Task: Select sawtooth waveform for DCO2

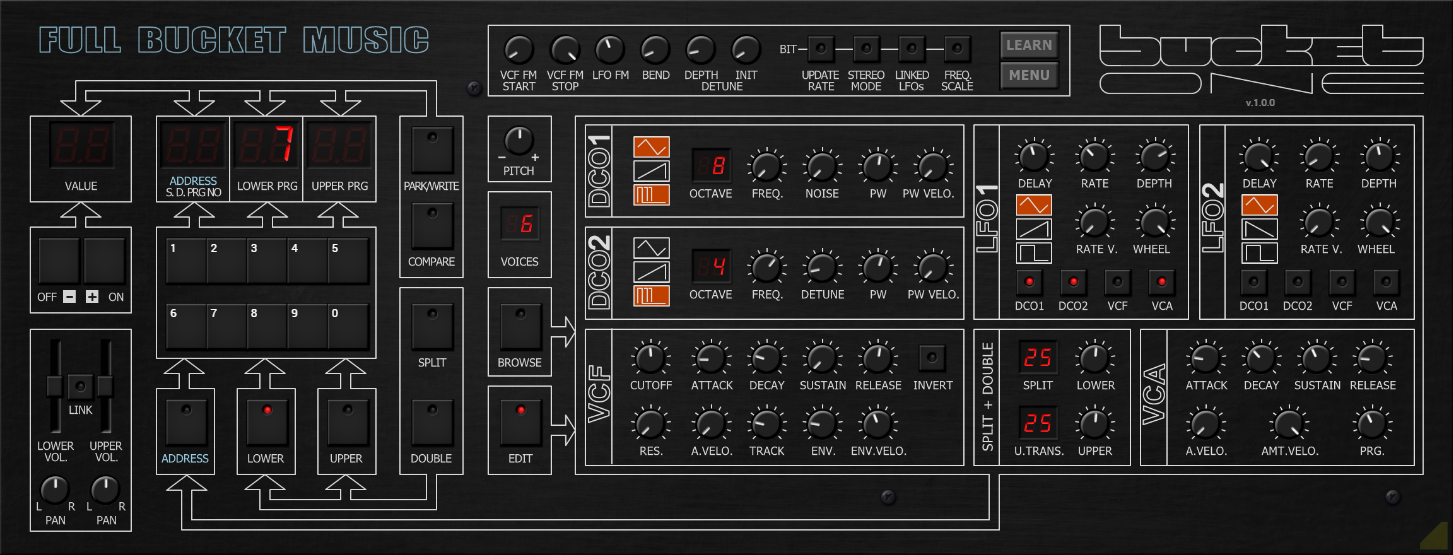Action: (651, 270)
